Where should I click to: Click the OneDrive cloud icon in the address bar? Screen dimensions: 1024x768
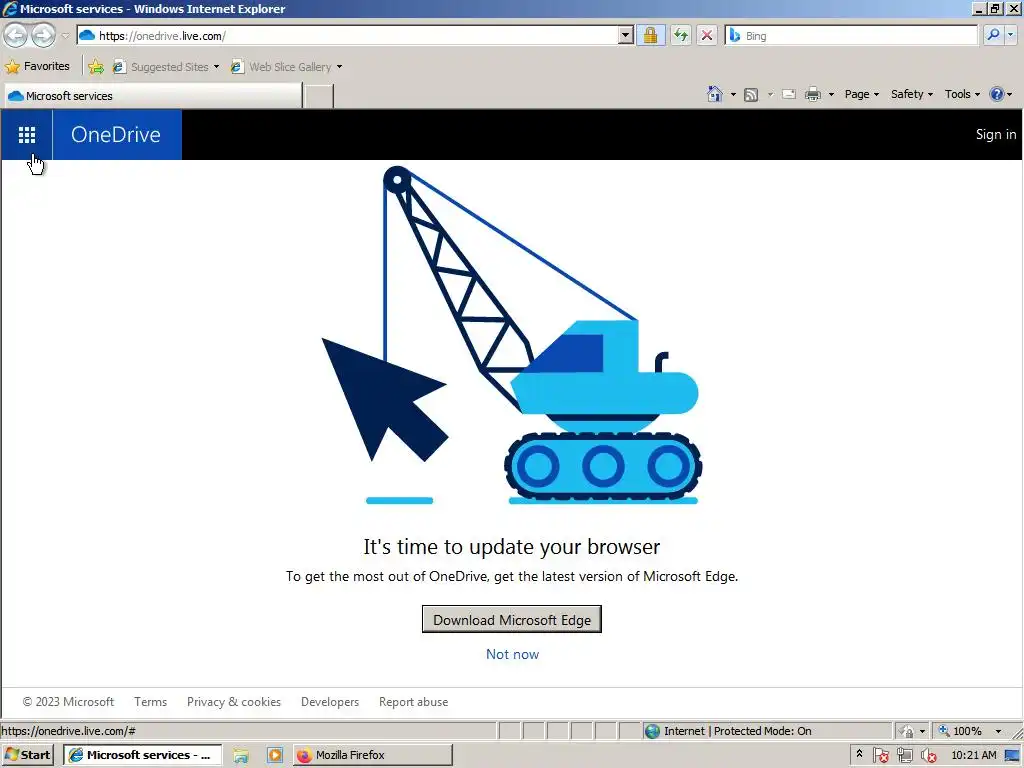coord(87,35)
